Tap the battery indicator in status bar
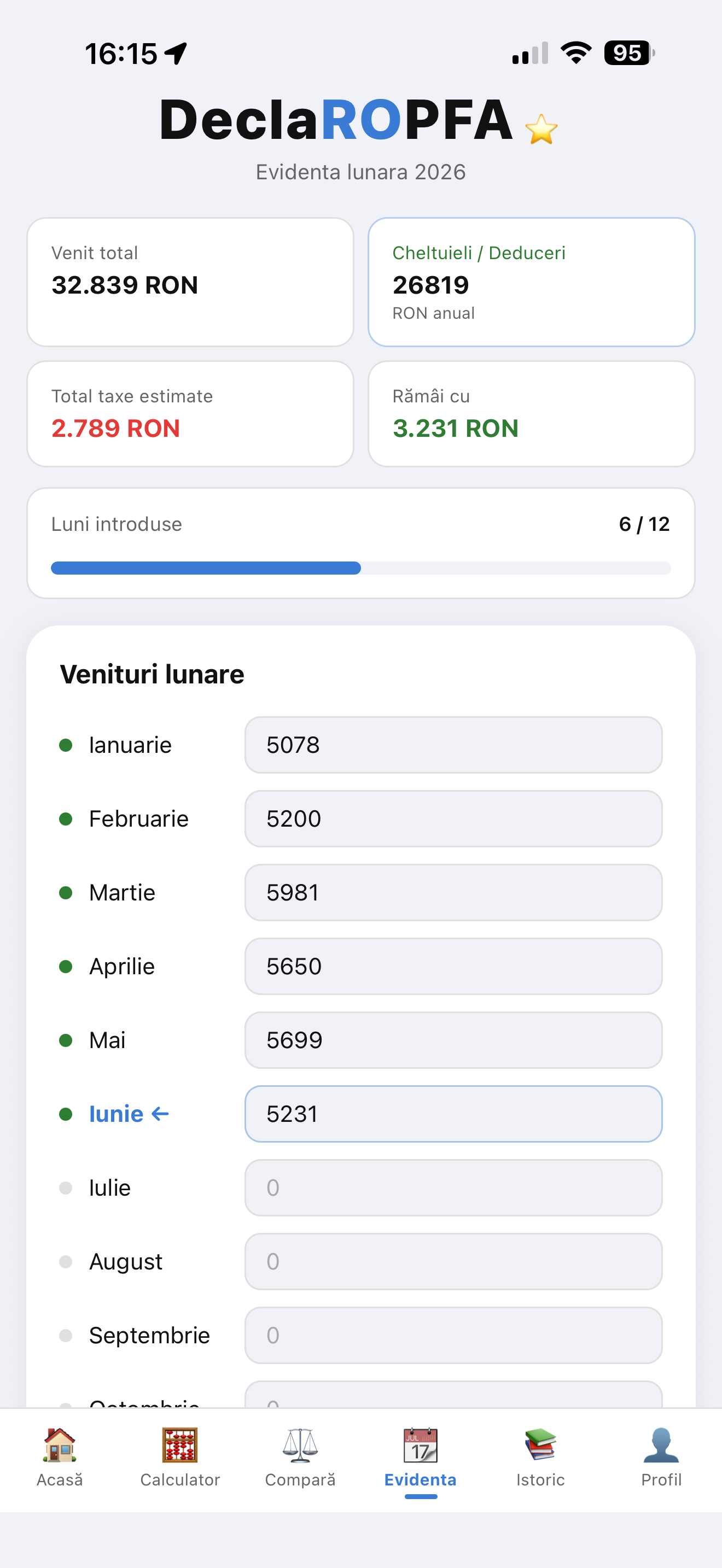The image size is (722, 1568). pyautogui.click(x=630, y=53)
